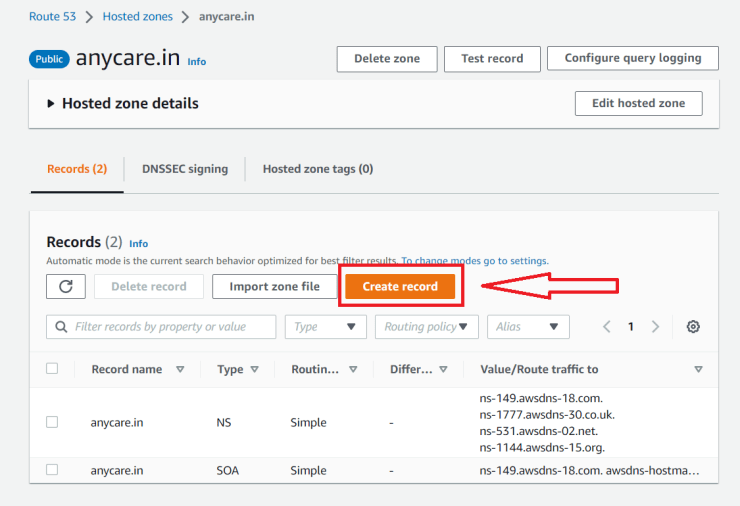
Task: Click page number 1 in pagination
Action: pos(631,327)
